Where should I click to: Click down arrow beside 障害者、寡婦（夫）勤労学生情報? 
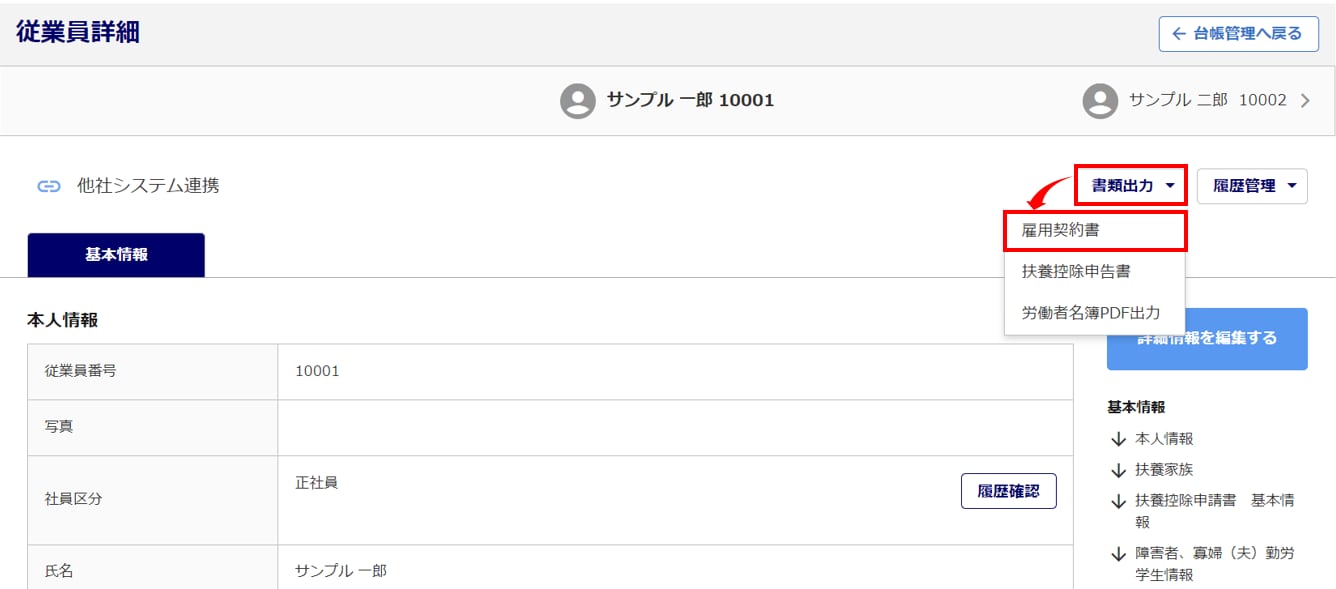click(x=1118, y=554)
